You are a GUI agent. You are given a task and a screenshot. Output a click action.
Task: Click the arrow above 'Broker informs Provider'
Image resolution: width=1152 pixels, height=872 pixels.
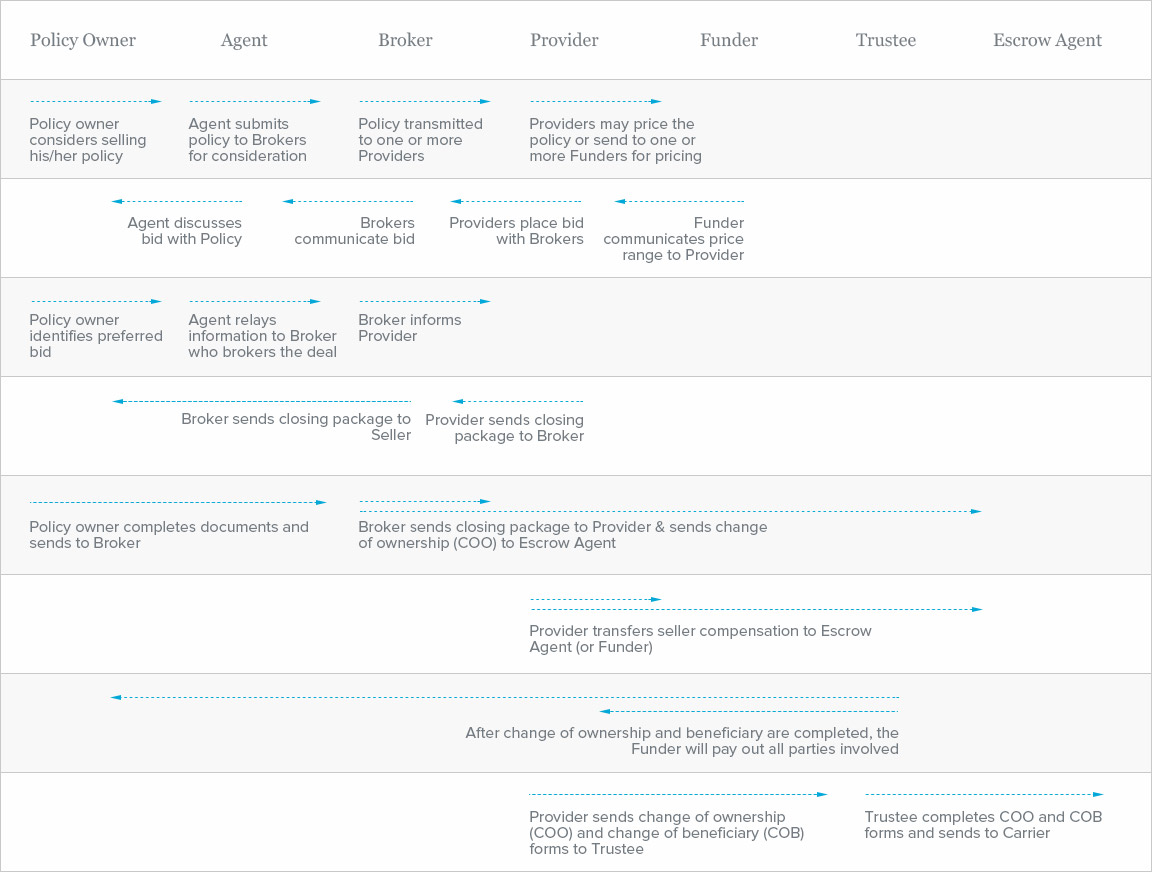click(x=424, y=301)
